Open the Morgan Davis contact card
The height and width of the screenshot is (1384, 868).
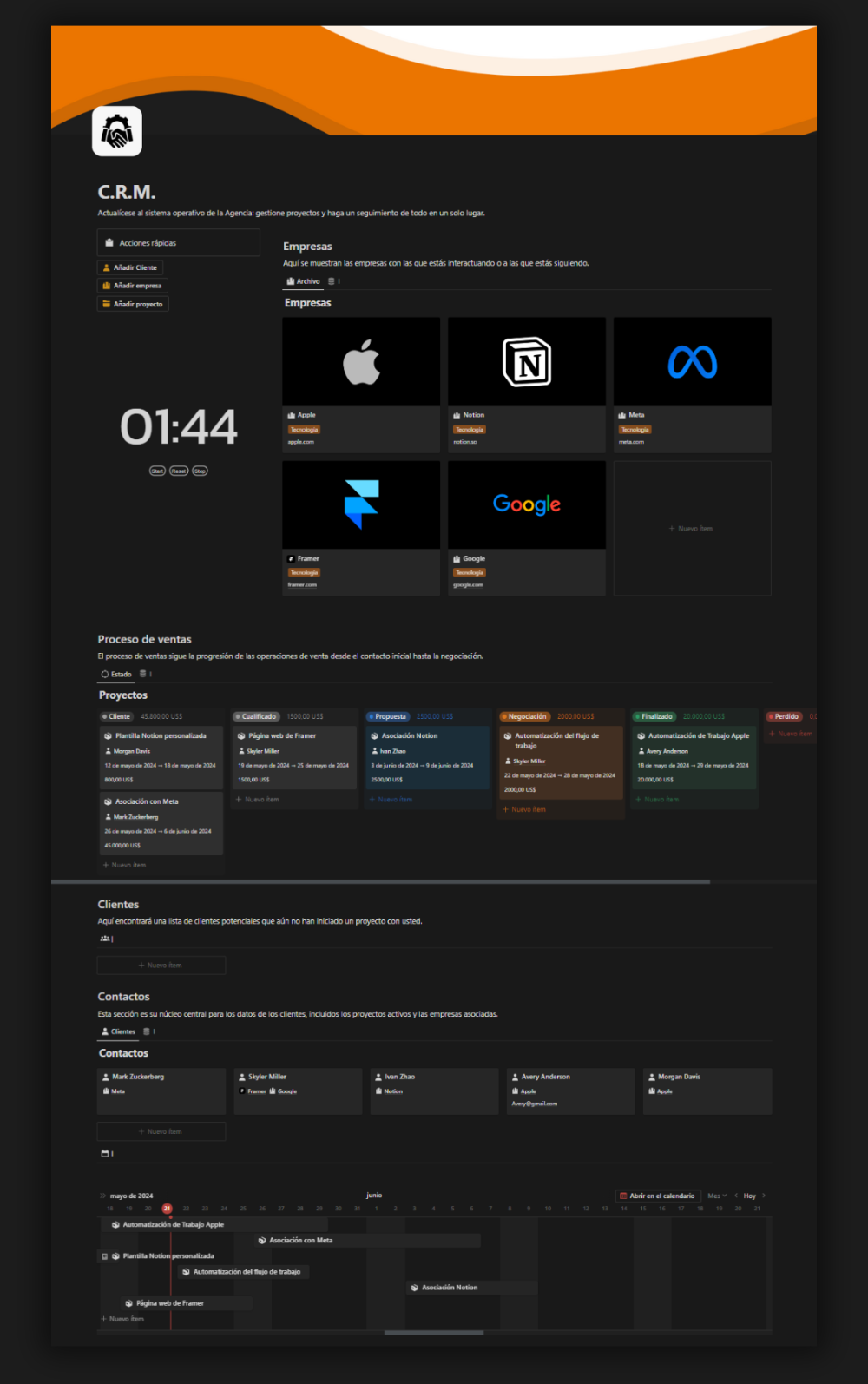coord(707,1091)
